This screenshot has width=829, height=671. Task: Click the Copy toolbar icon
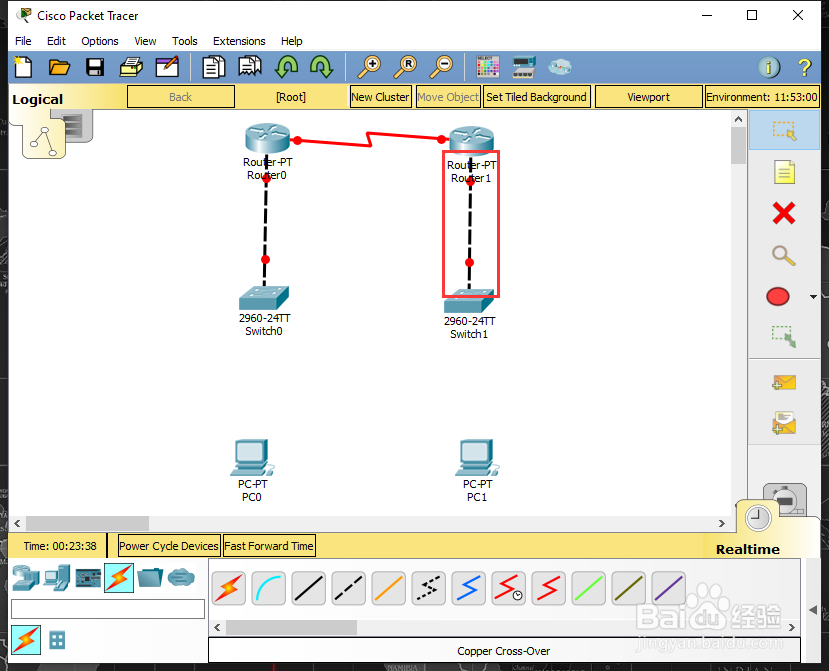[x=214, y=67]
